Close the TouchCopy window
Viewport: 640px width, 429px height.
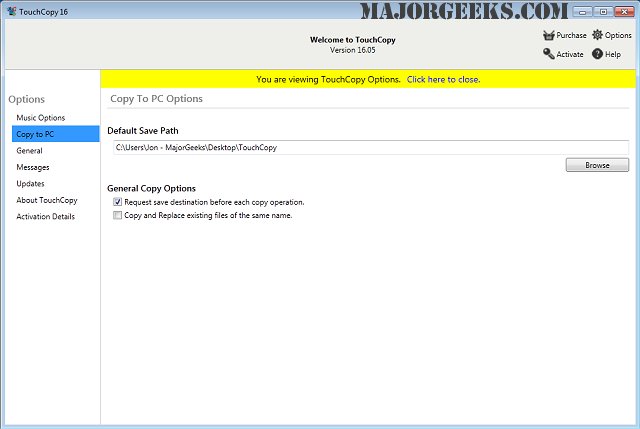(x=624, y=12)
